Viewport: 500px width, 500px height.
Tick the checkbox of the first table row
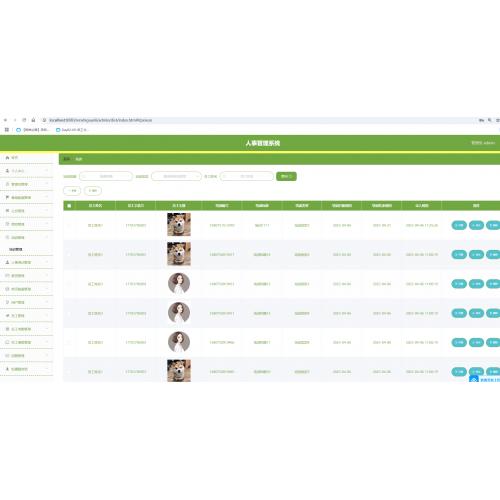(69, 225)
